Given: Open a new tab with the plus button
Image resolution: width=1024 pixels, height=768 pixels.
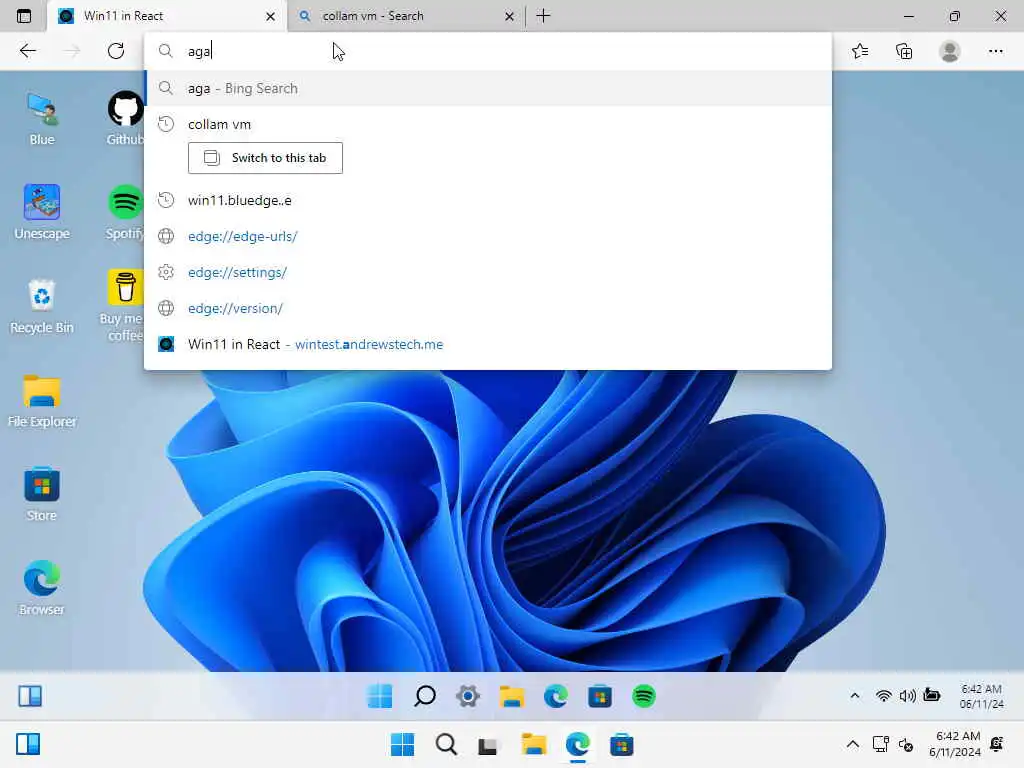Looking at the screenshot, I should click(x=543, y=16).
